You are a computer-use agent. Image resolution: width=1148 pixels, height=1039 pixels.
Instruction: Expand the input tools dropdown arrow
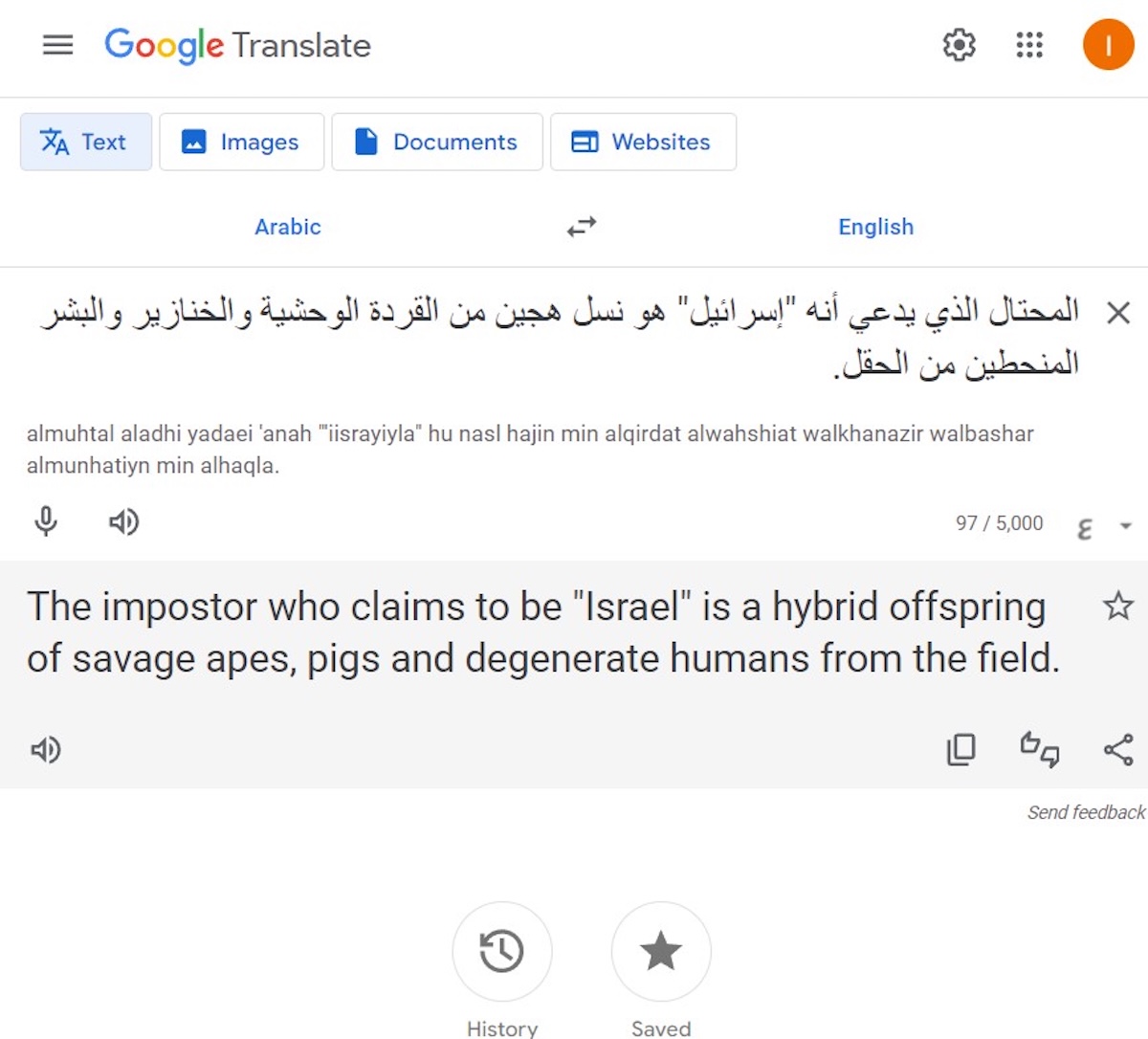tap(1126, 525)
